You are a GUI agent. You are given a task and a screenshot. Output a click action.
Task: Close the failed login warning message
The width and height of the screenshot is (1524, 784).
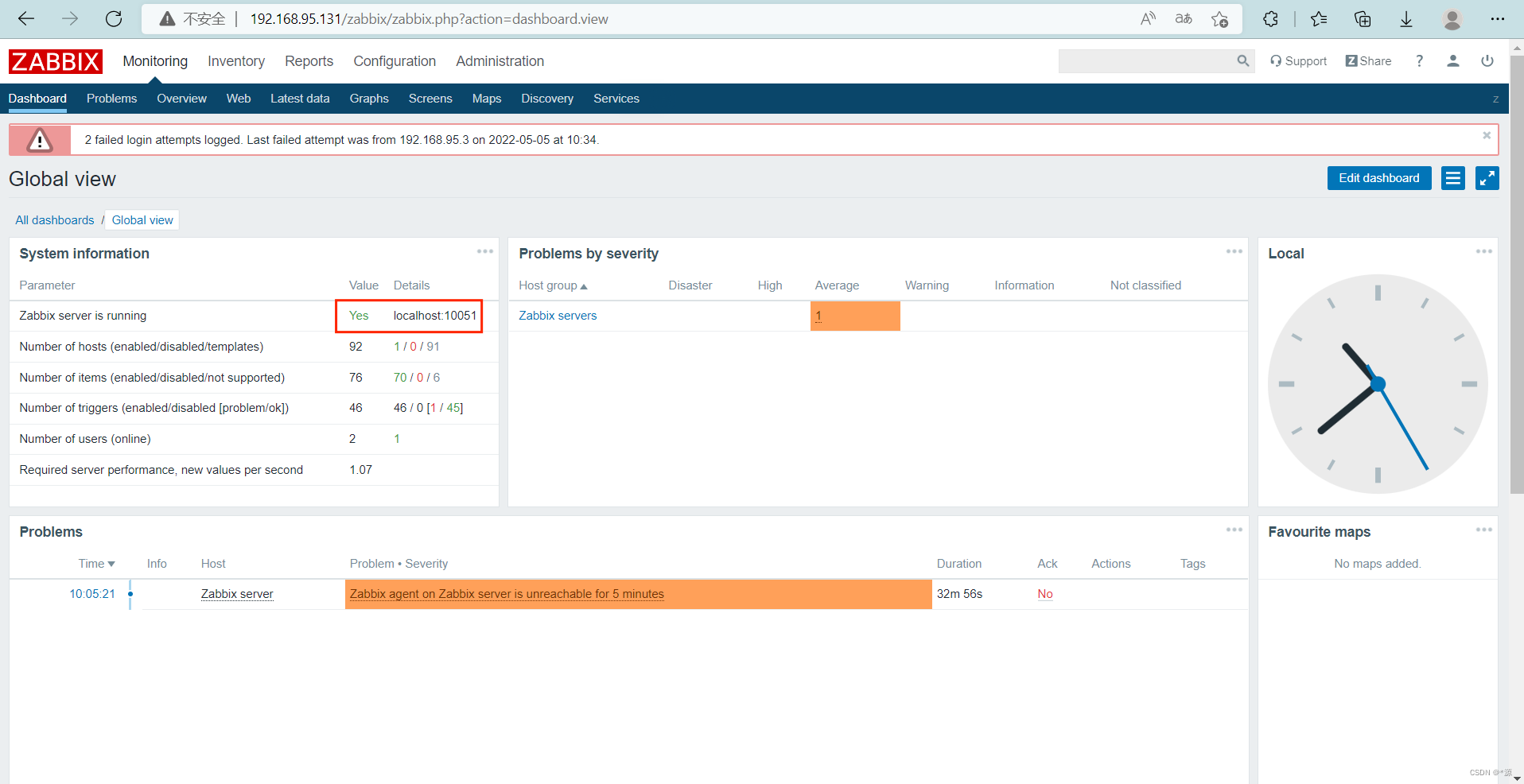[1487, 136]
